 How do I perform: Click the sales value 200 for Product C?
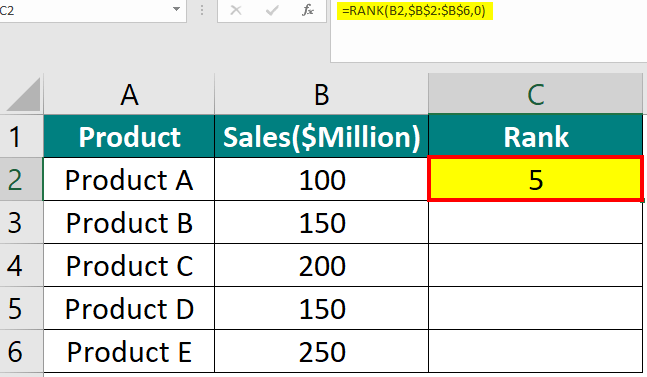tap(321, 266)
